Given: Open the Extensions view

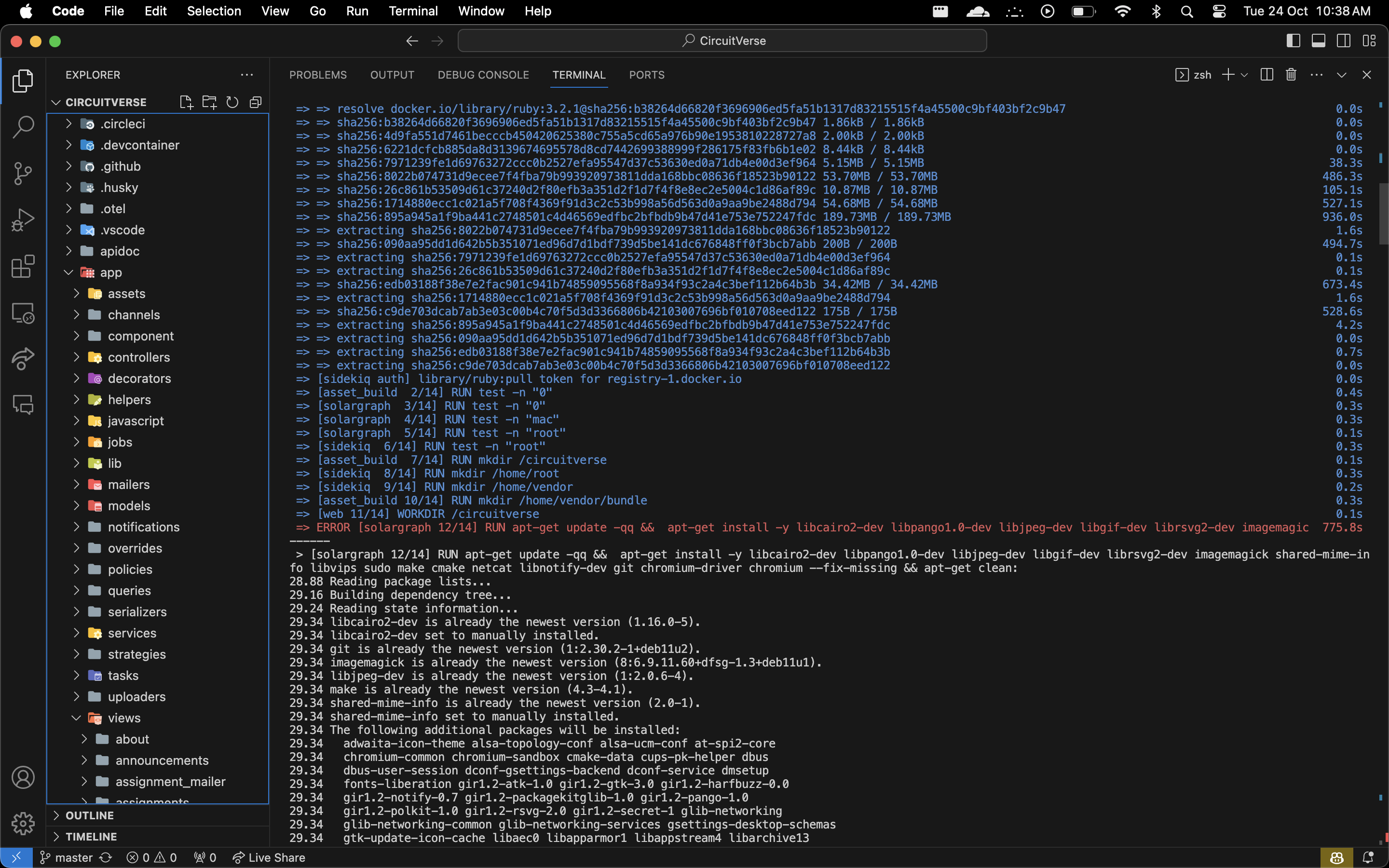Looking at the screenshot, I should [x=23, y=266].
